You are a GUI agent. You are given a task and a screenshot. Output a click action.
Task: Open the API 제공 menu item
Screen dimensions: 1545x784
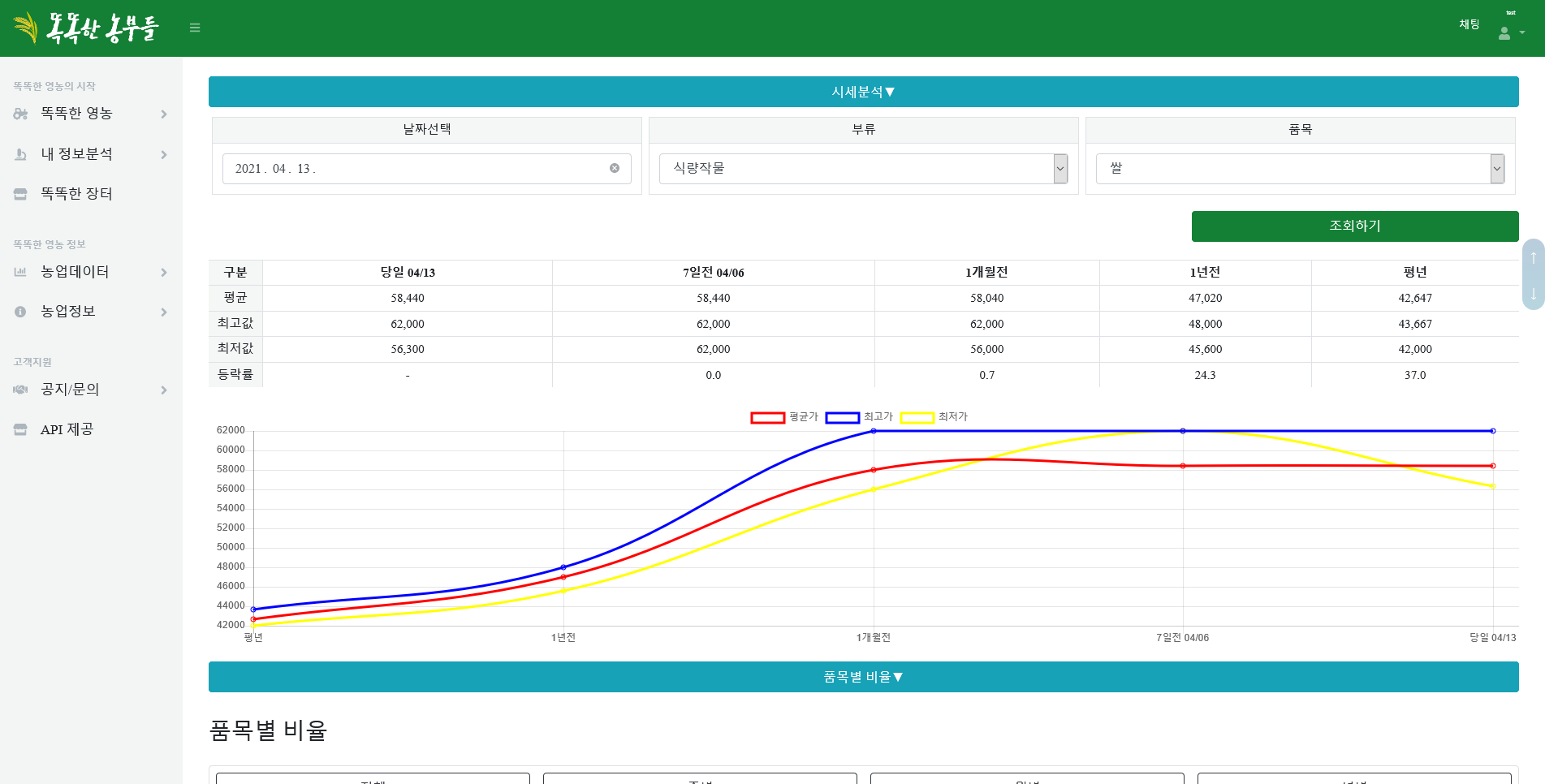click(67, 429)
